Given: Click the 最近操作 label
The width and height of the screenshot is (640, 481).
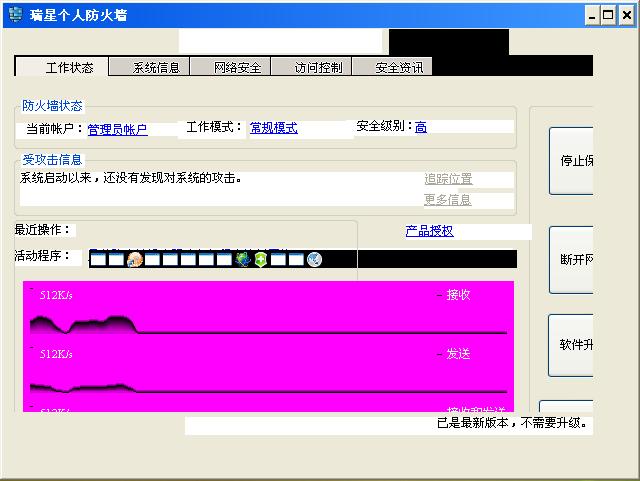Looking at the screenshot, I should coord(42,230).
